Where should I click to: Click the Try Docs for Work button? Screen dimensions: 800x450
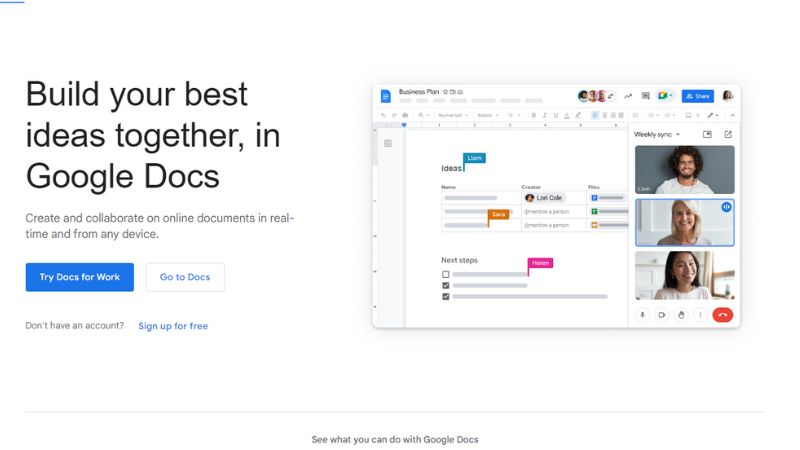click(x=80, y=277)
